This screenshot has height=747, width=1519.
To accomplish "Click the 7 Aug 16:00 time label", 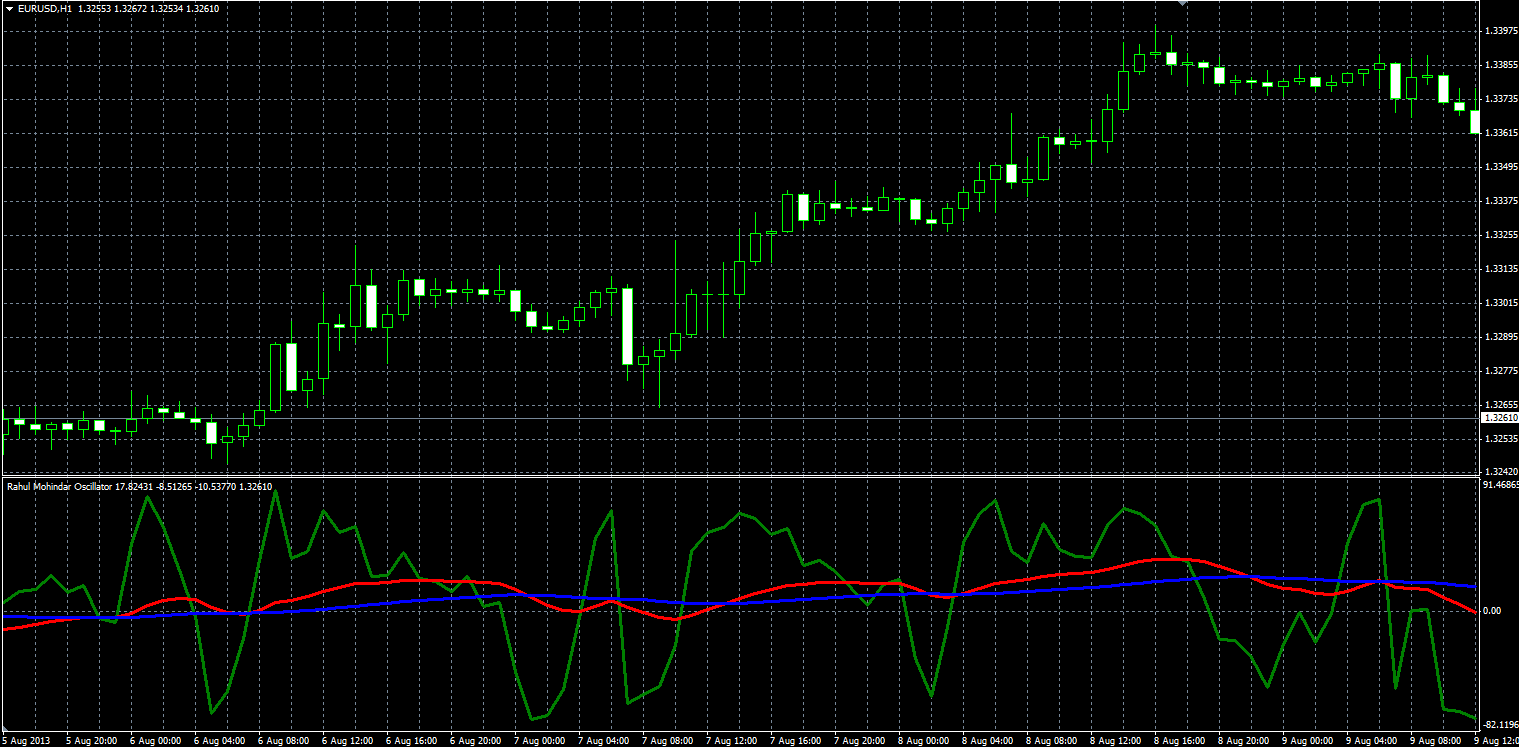I will tap(796, 741).
